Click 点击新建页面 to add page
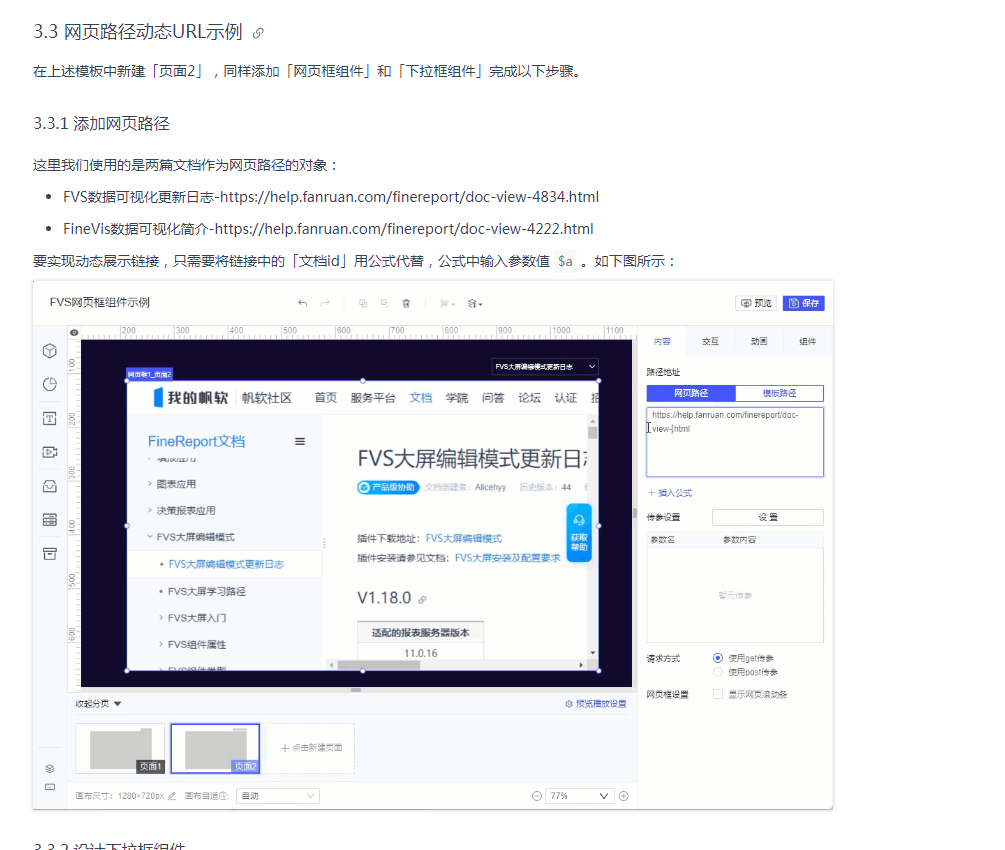The image size is (1005, 850). tap(310, 749)
